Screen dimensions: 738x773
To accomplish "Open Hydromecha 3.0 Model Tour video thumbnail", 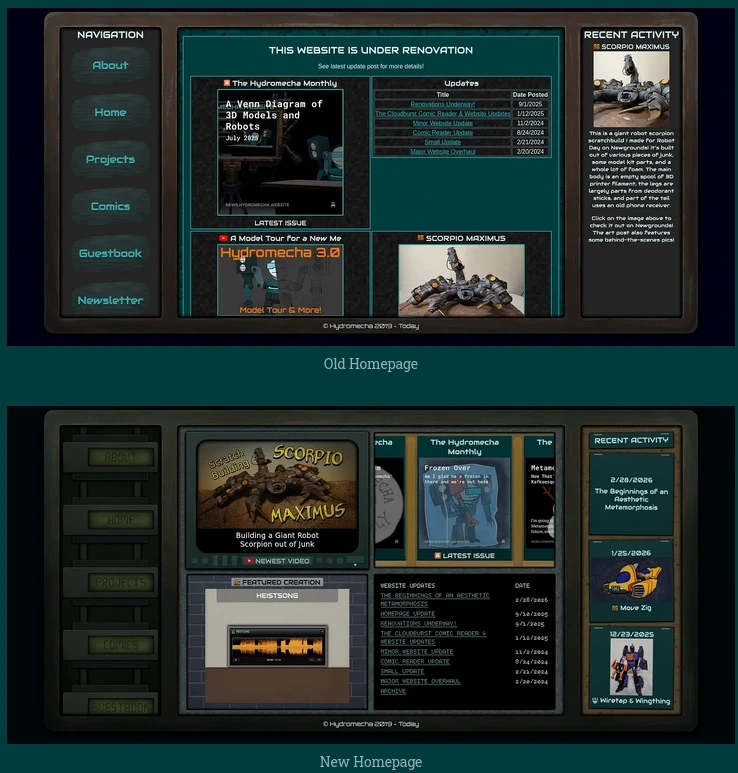I will (281, 280).
